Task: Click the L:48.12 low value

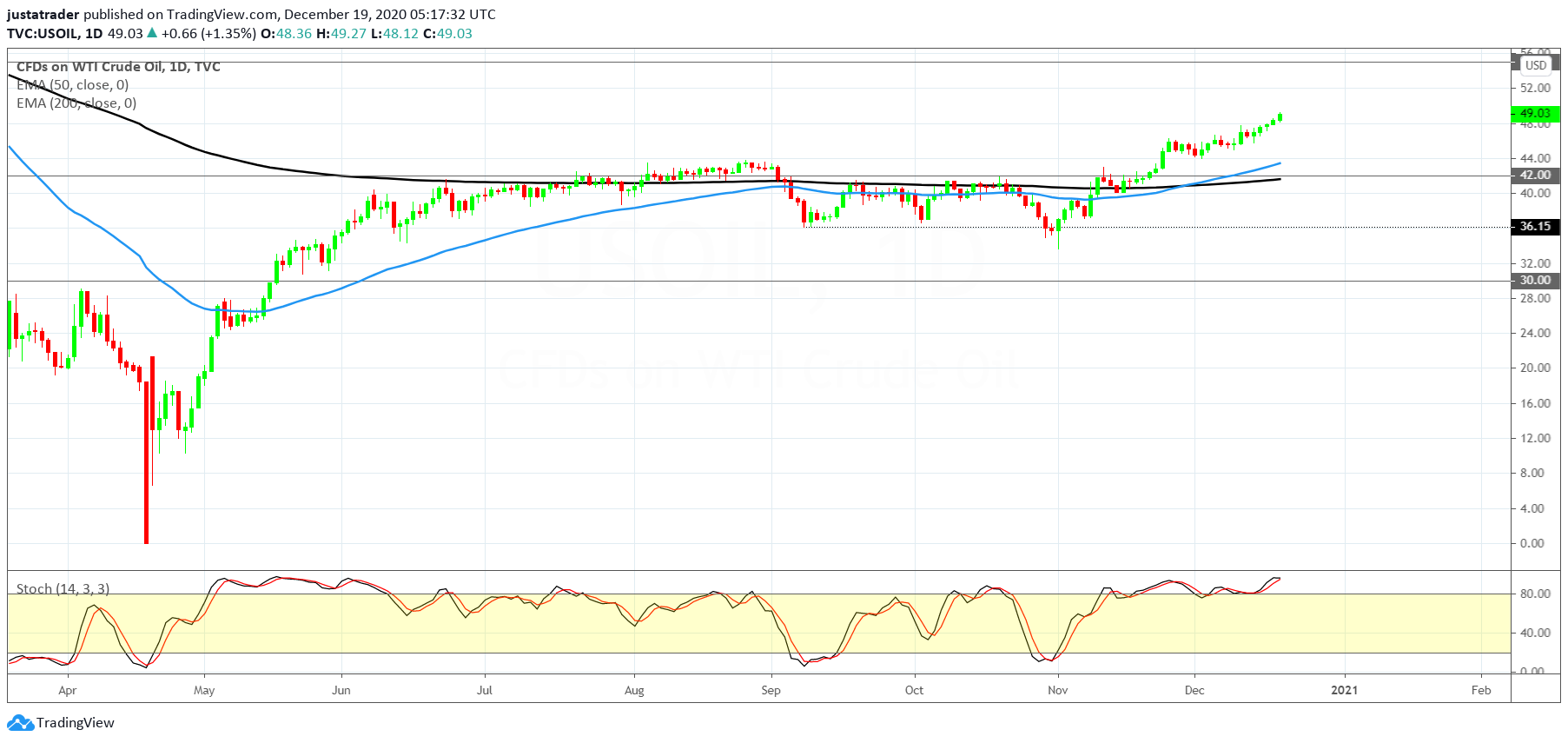Action: click(394, 34)
